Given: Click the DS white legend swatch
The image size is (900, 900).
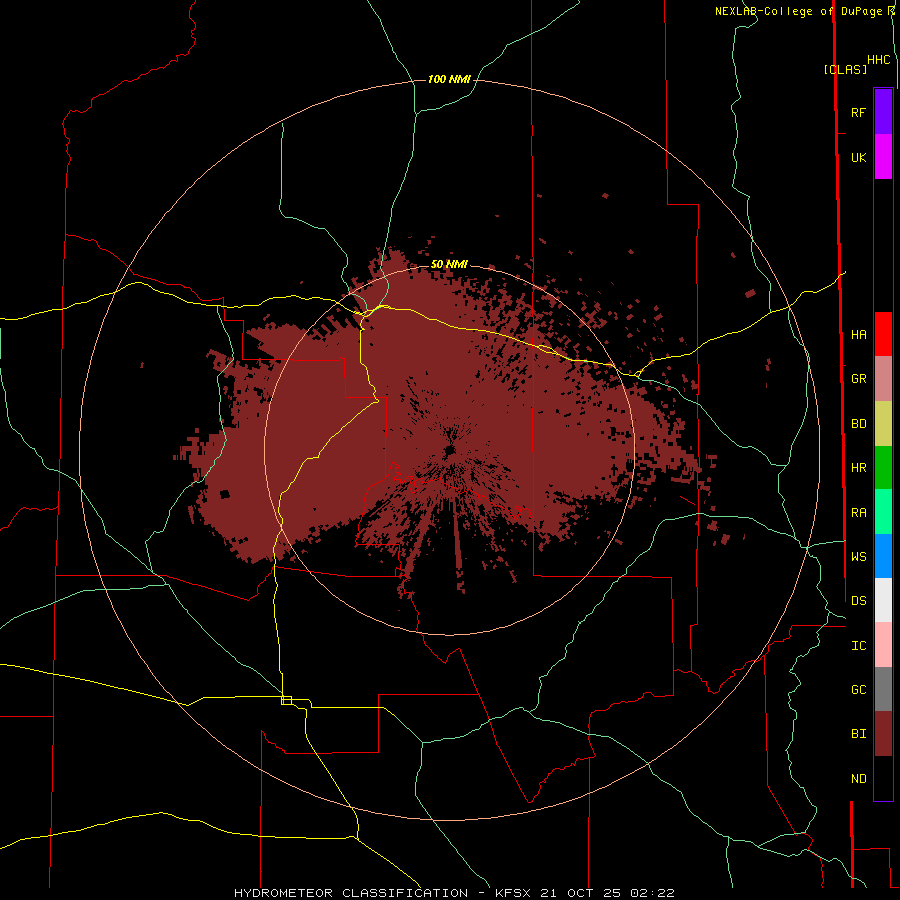Looking at the screenshot, I should (x=883, y=600).
